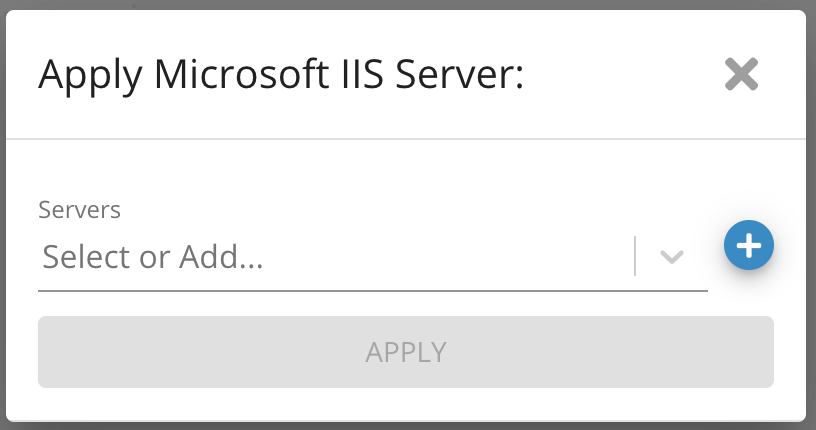
Task: Focus the Servers selection box
Action: (x=330, y=258)
